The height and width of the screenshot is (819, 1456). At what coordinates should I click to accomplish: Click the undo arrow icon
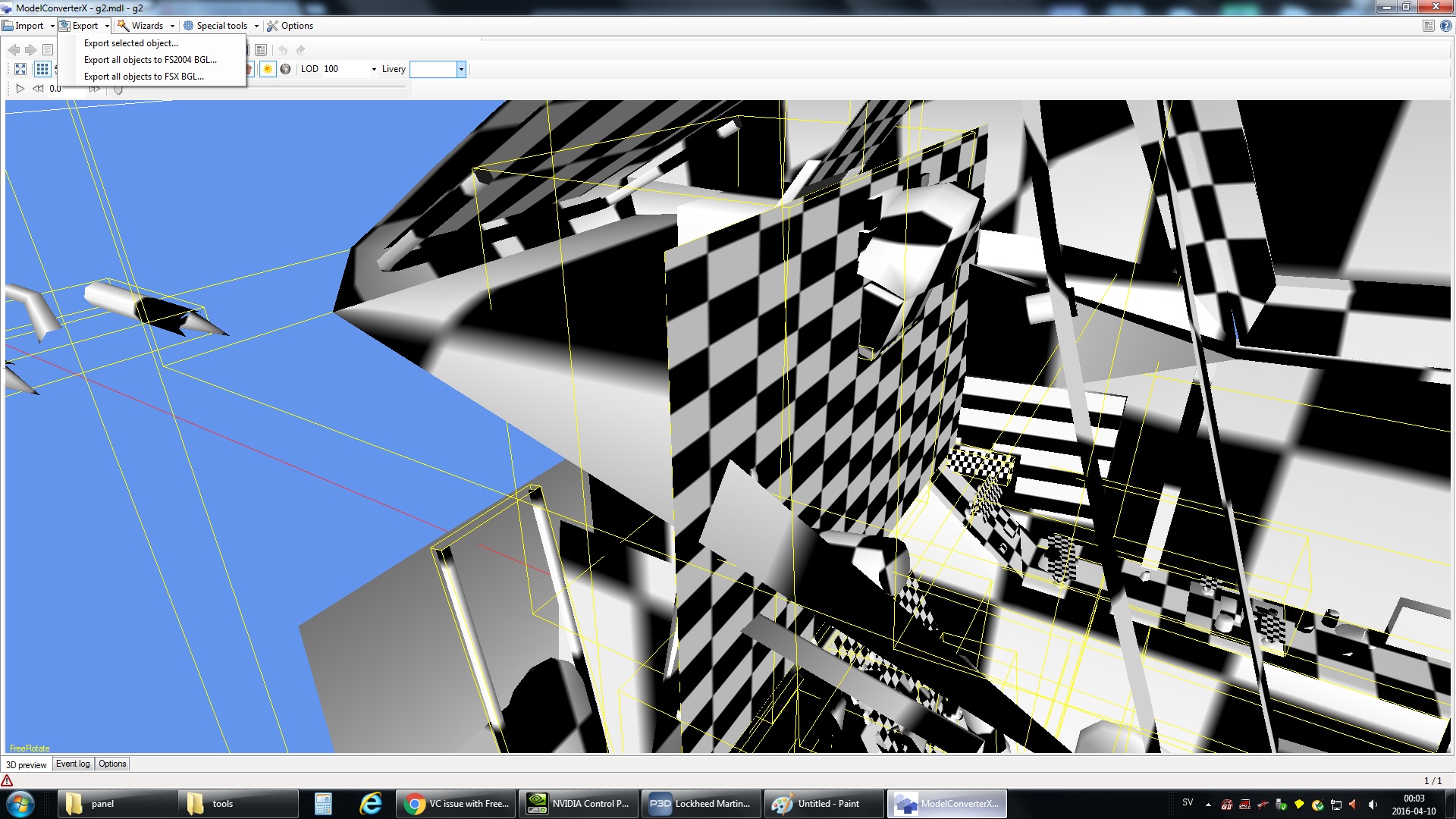283,50
